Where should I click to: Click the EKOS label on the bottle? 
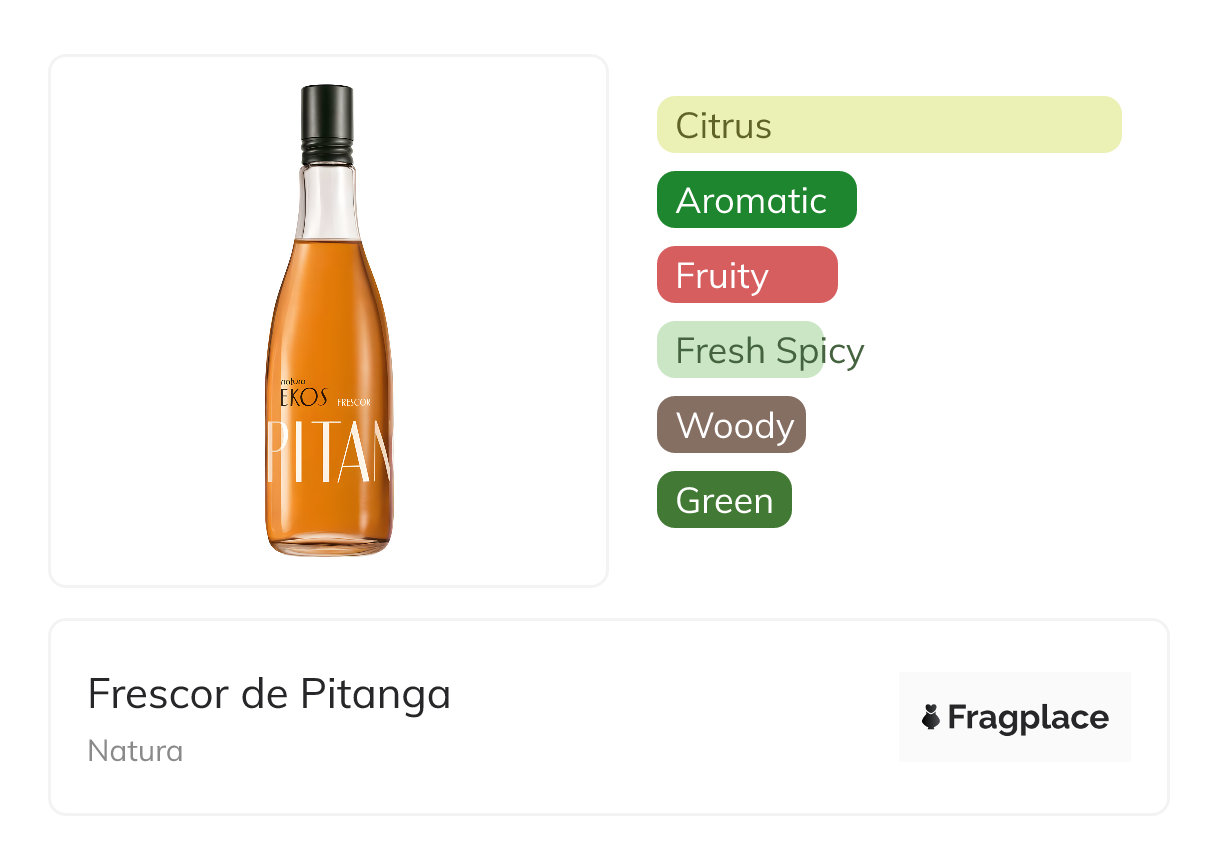[x=303, y=397]
